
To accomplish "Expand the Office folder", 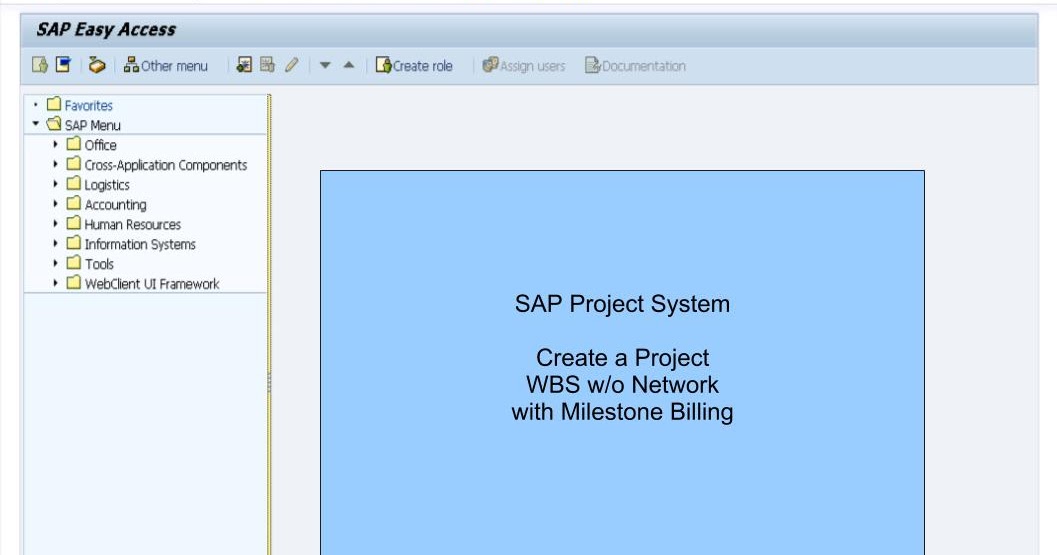I will pyautogui.click(x=55, y=144).
